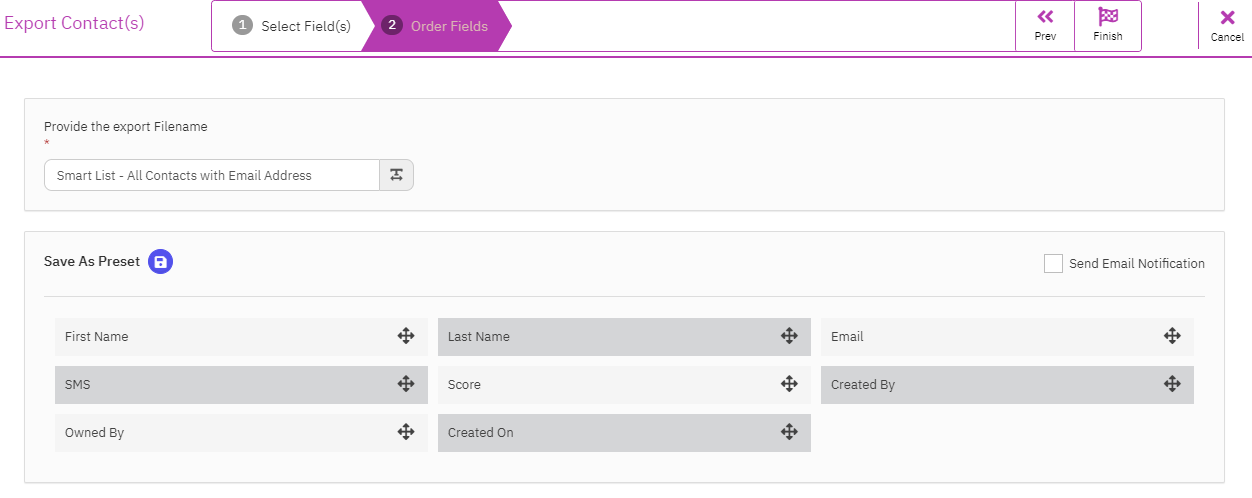Click the Export Contact(s) heading
This screenshot has height=498, width=1252.
click(75, 23)
